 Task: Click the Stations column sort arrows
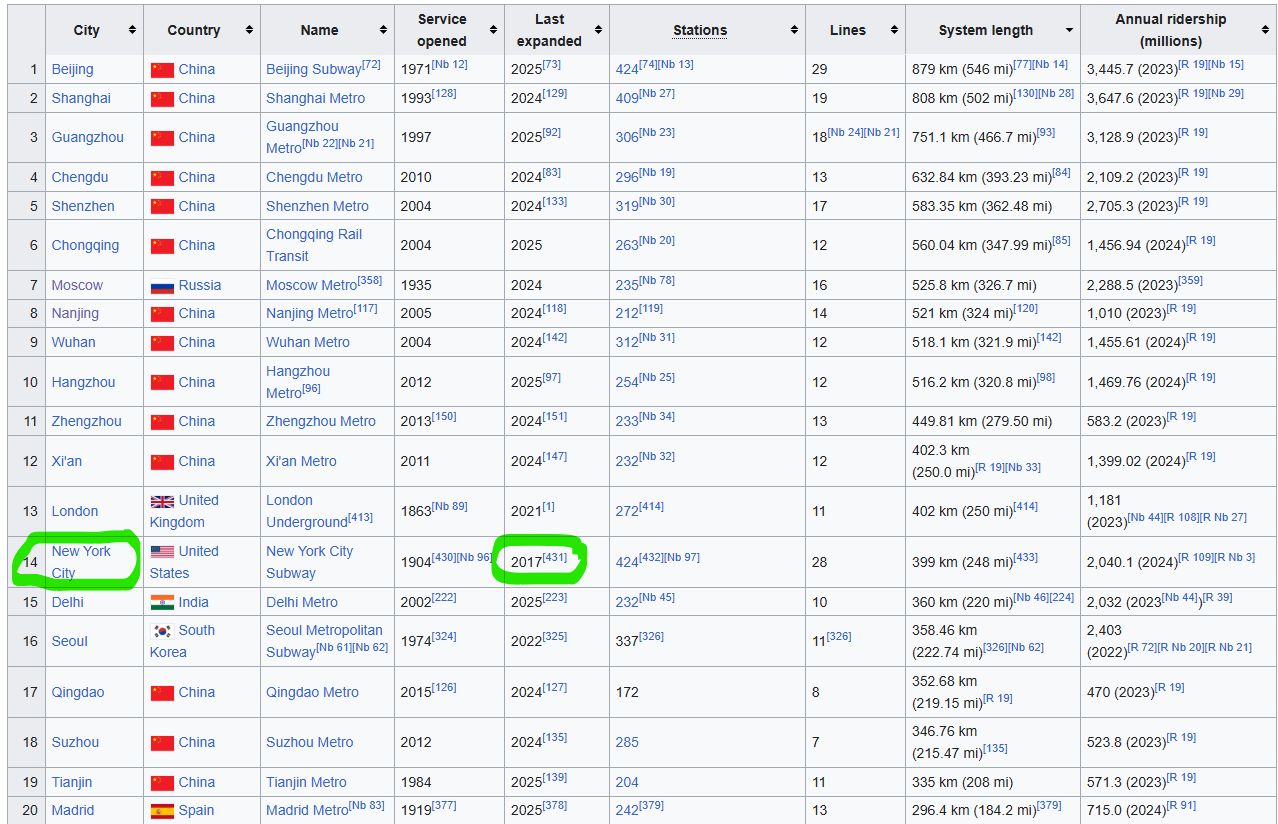pos(794,30)
